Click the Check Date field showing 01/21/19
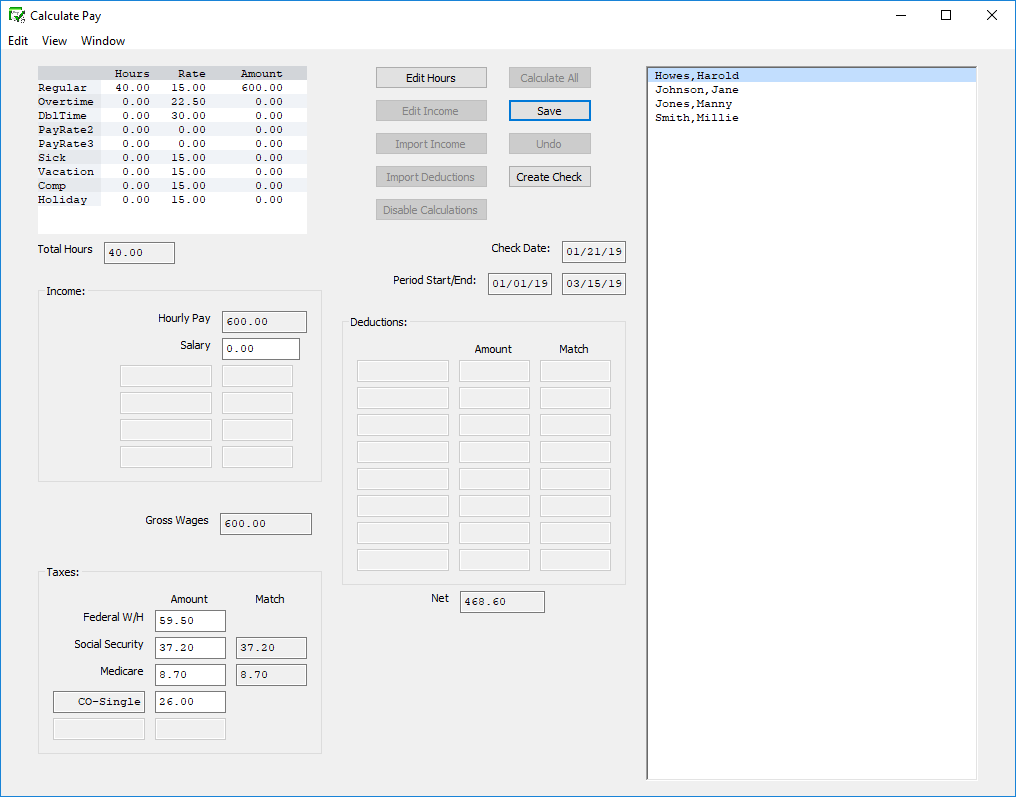This screenshot has width=1016, height=797. [x=593, y=251]
